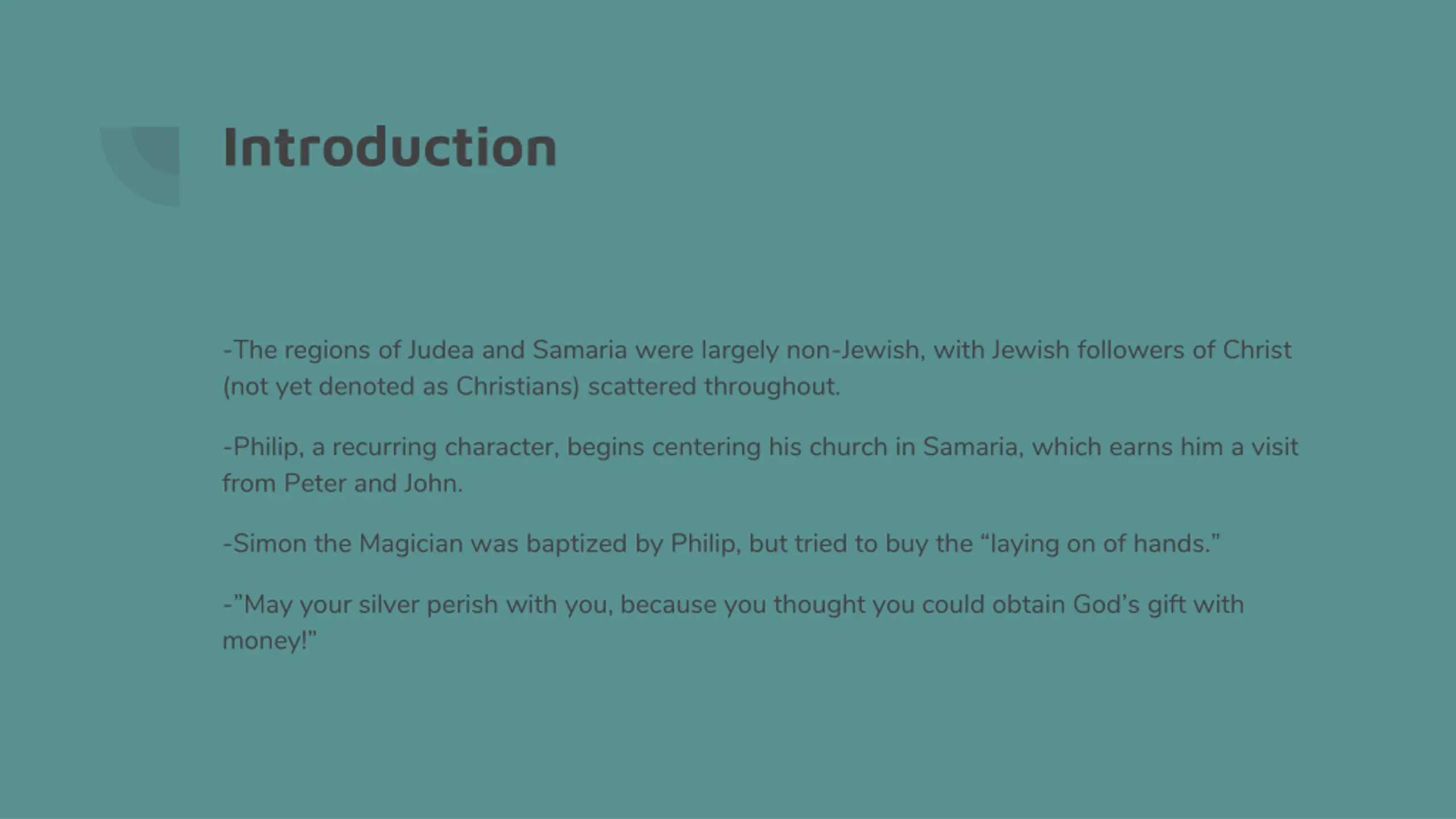Click the words "which earns him a visit"
This screenshot has height=819, width=1456.
click(1165, 446)
